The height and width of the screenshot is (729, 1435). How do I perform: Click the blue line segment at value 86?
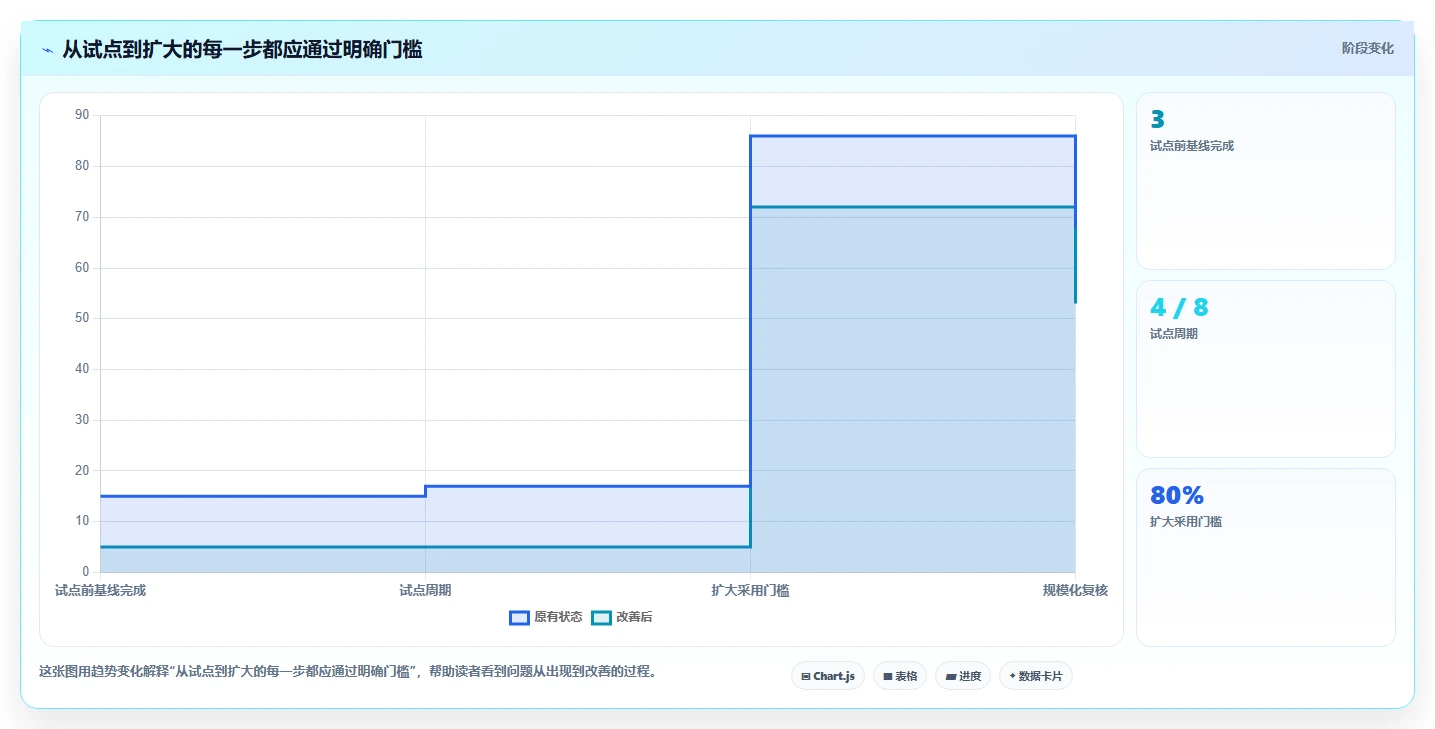click(x=912, y=136)
